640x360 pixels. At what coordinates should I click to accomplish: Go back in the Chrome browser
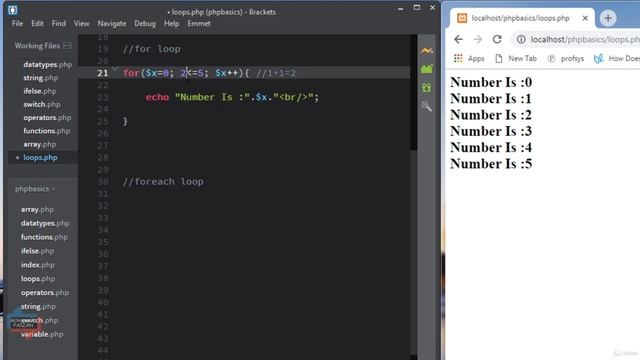(458, 39)
